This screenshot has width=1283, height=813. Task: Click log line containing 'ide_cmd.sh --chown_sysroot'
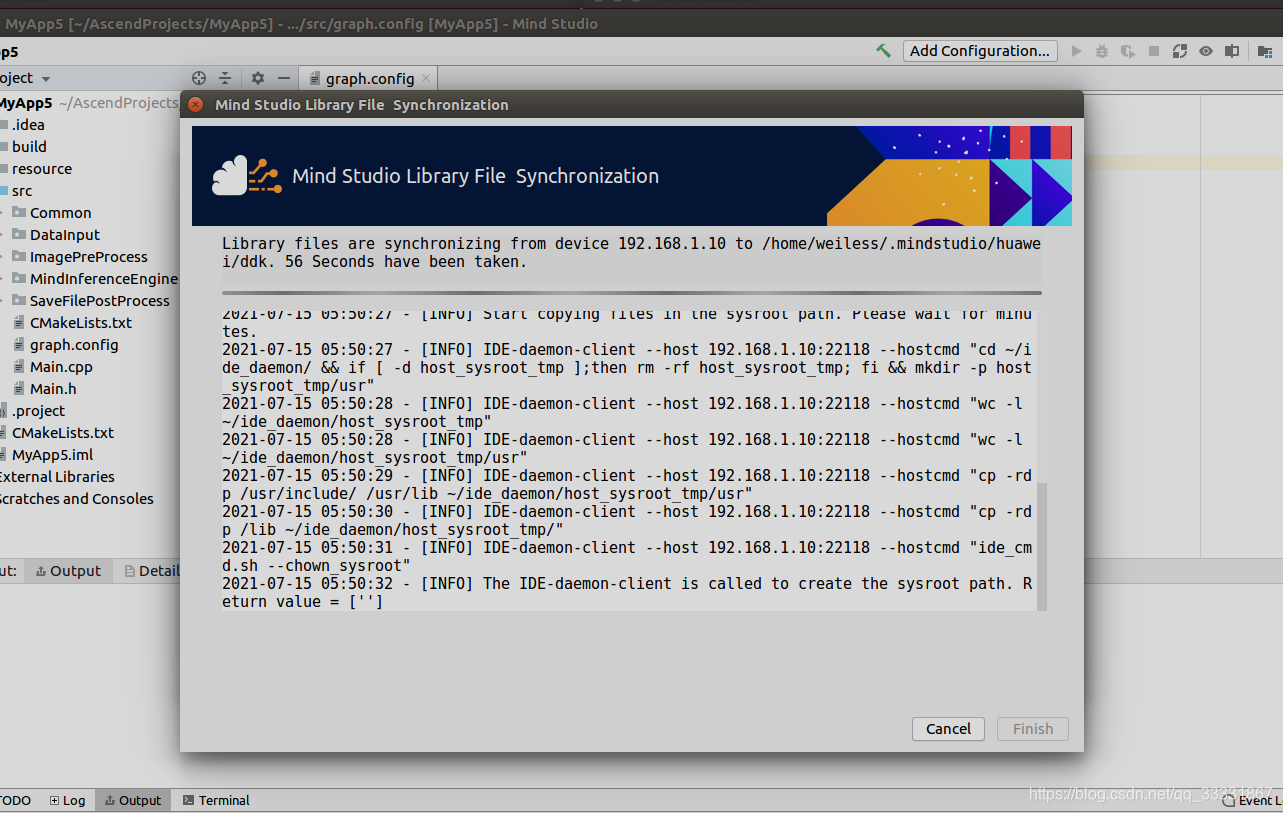[627, 557]
